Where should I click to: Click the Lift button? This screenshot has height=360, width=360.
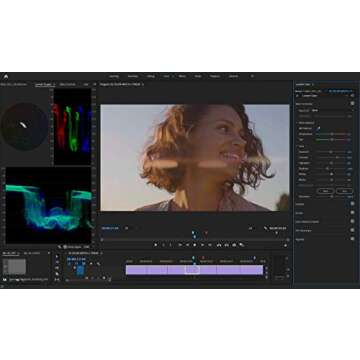[219, 245]
